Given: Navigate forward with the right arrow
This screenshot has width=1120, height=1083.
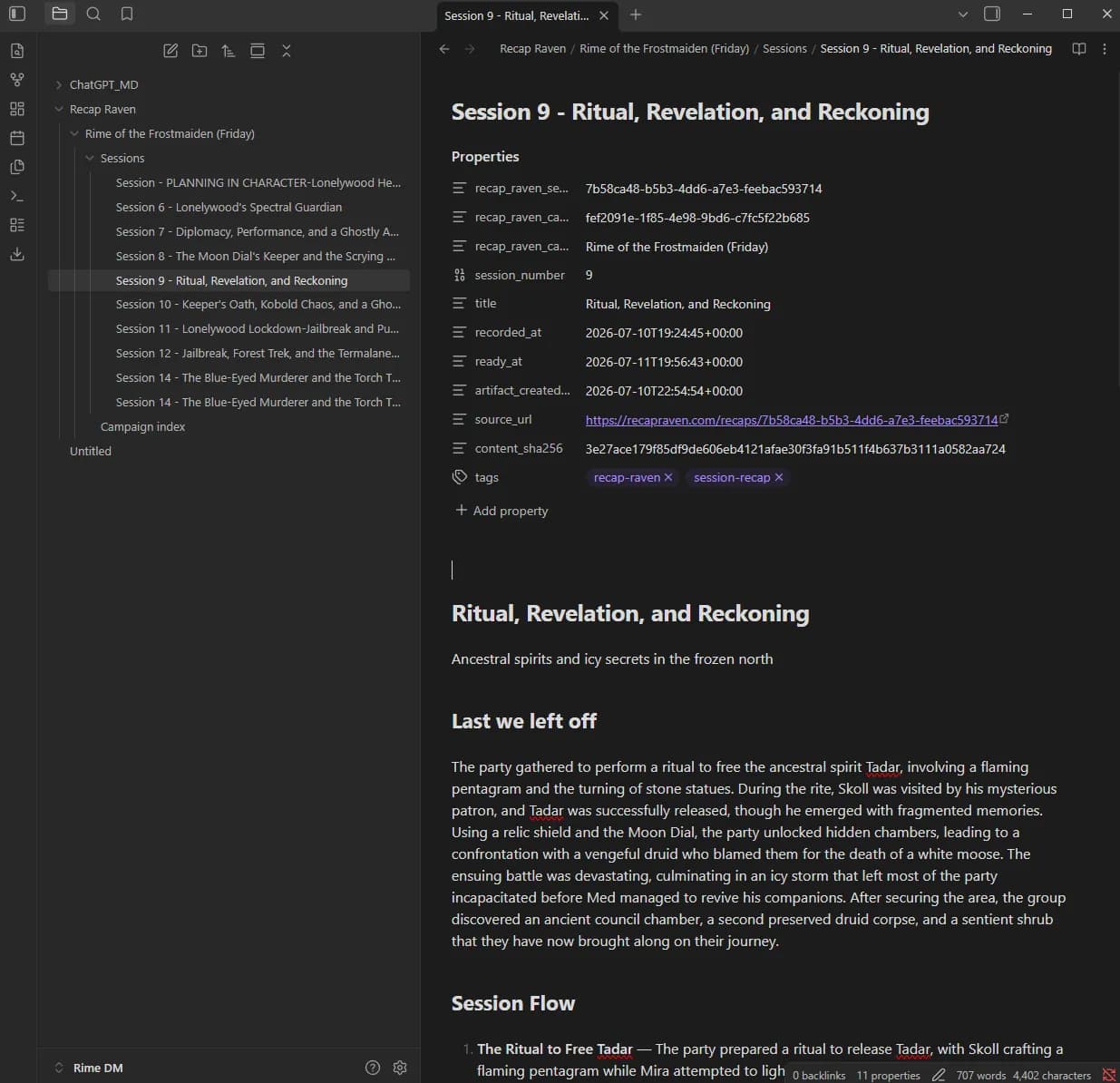Looking at the screenshot, I should (x=470, y=49).
